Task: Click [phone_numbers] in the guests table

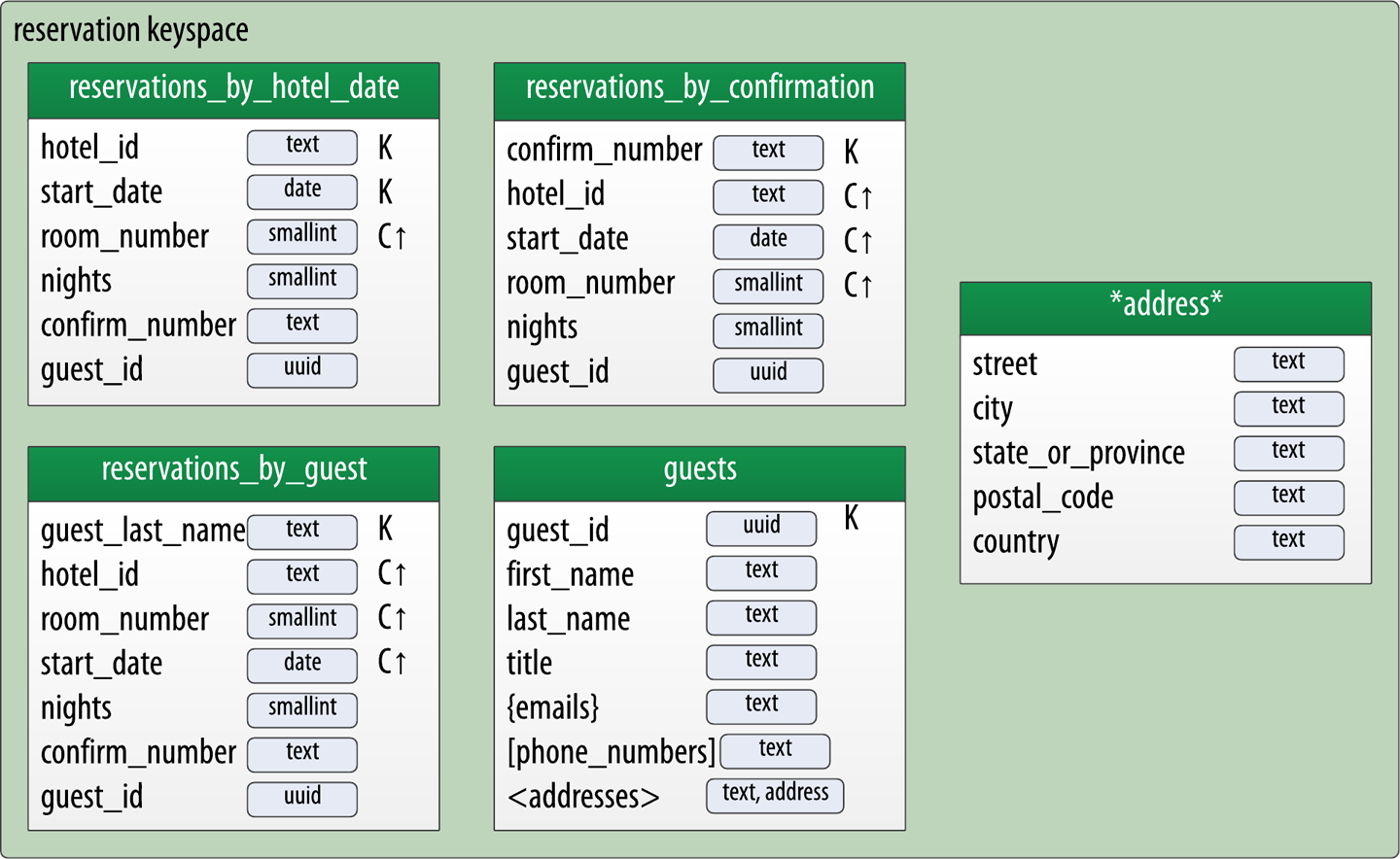Action: (x=611, y=753)
